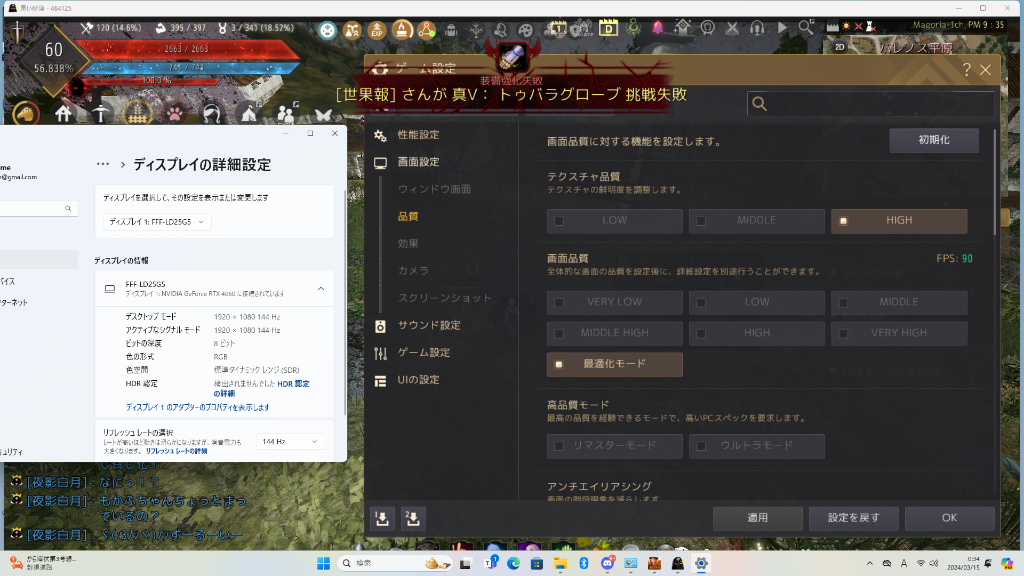
Task: Click the bare tree icon in top bar
Action: click(476, 30)
